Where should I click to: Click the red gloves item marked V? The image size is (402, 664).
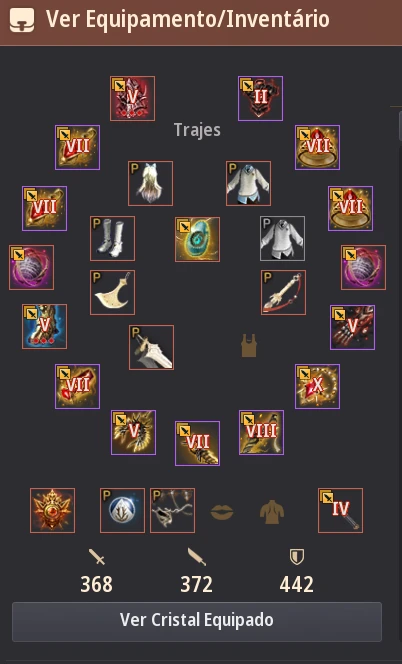click(x=352, y=327)
